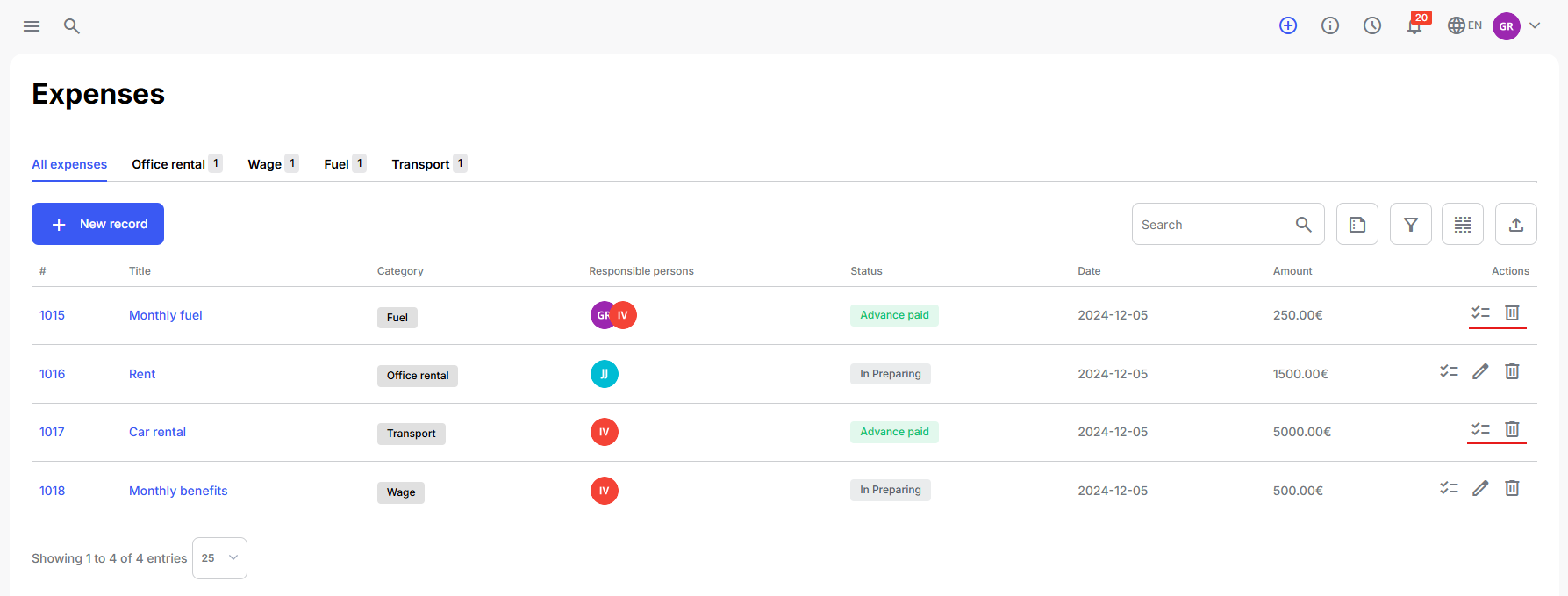
Task: Click Advance paid status in Car rental row
Action: [894, 432]
